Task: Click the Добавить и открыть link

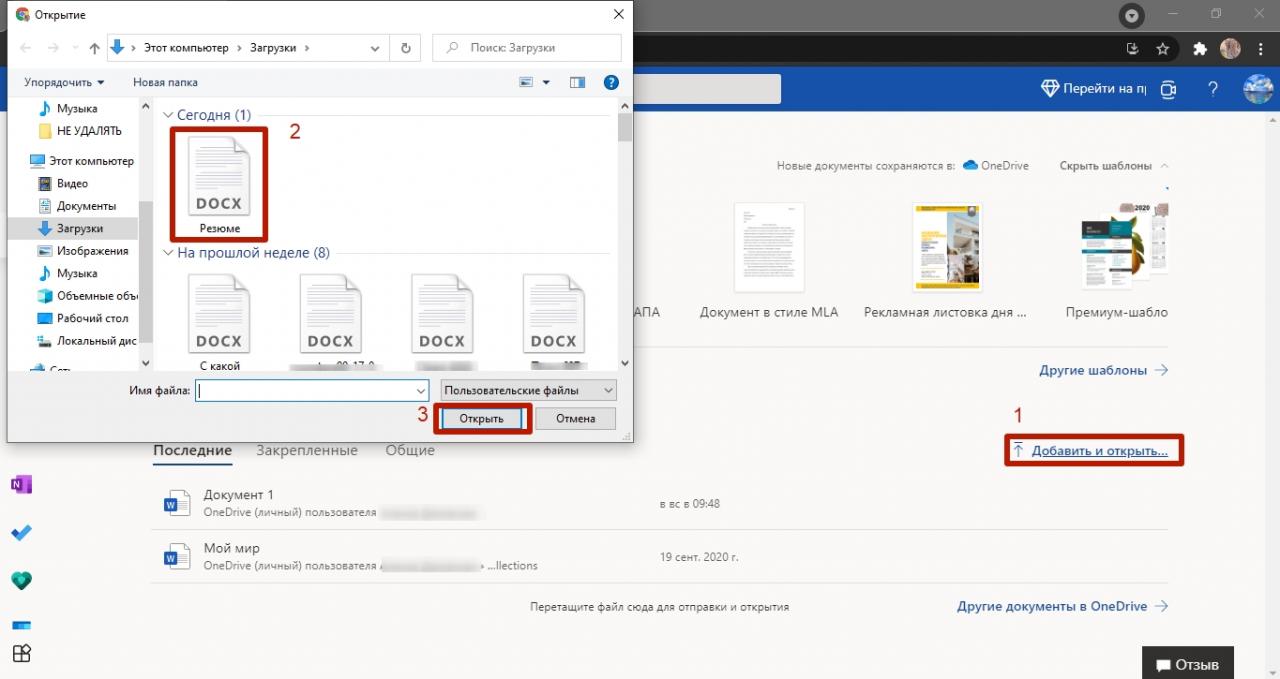Action: (x=1099, y=451)
